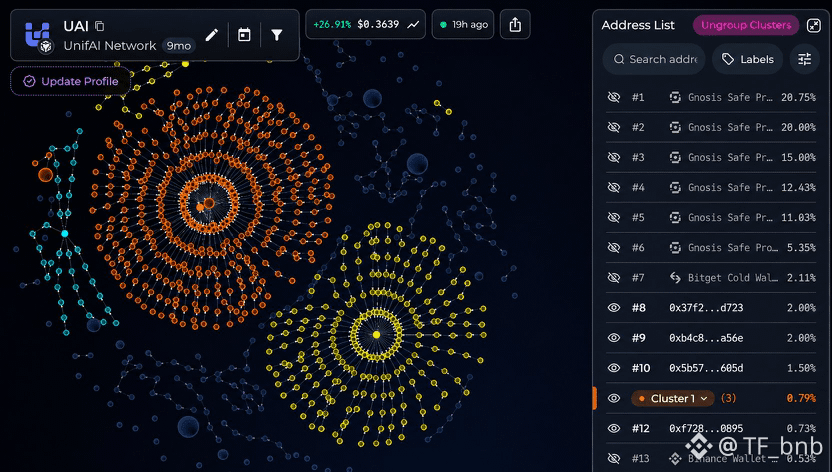
Task: Show hidden address #3
Action: 614,158
